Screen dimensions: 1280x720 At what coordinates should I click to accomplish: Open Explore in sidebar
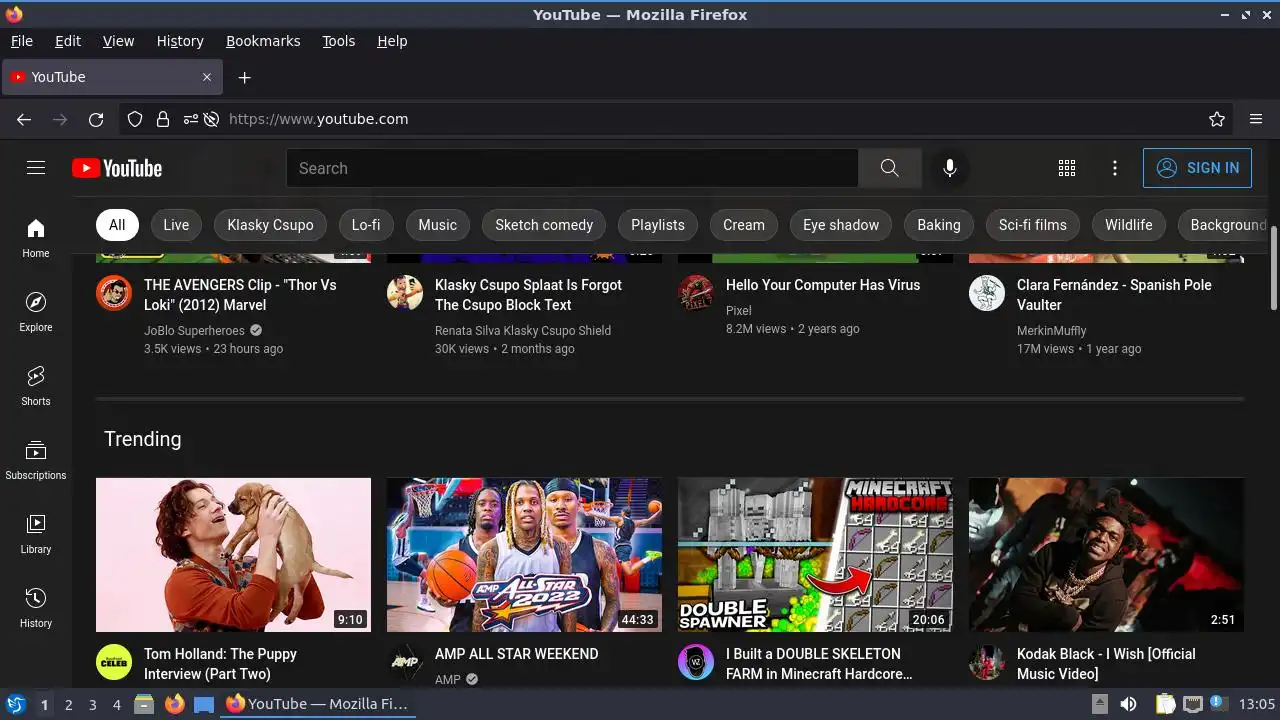tap(36, 312)
